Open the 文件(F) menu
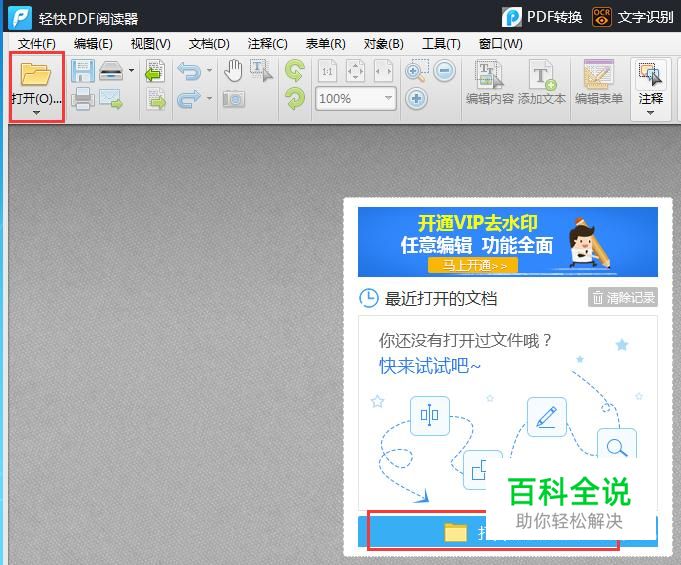The height and width of the screenshot is (565, 681). pyautogui.click(x=37, y=44)
